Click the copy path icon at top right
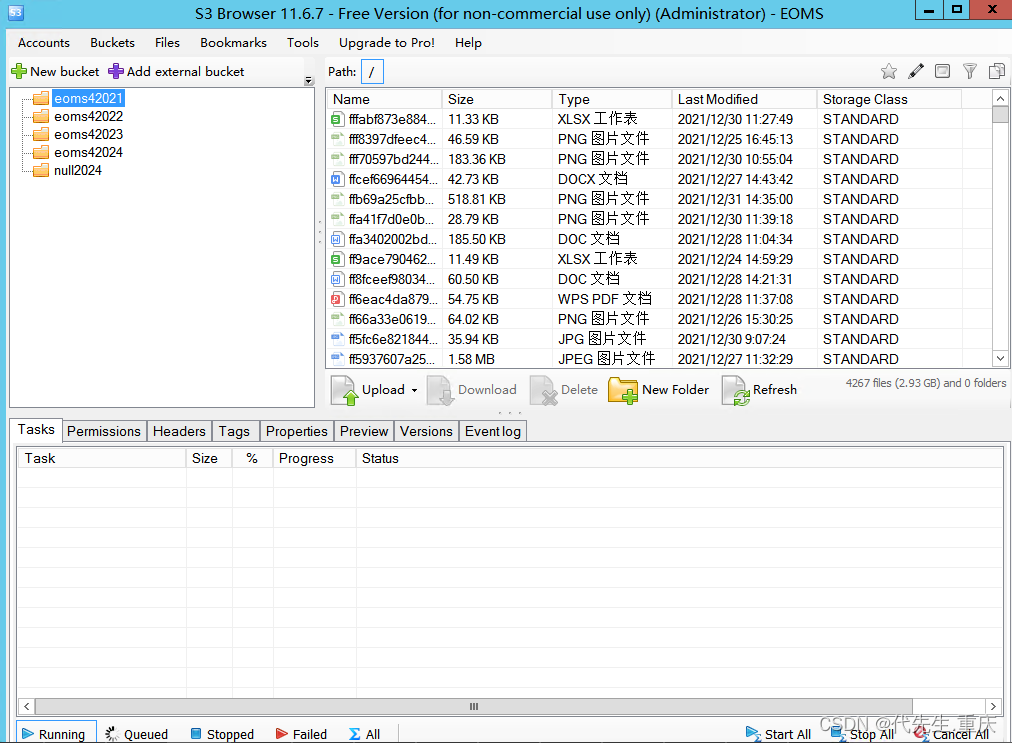 point(995,71)
